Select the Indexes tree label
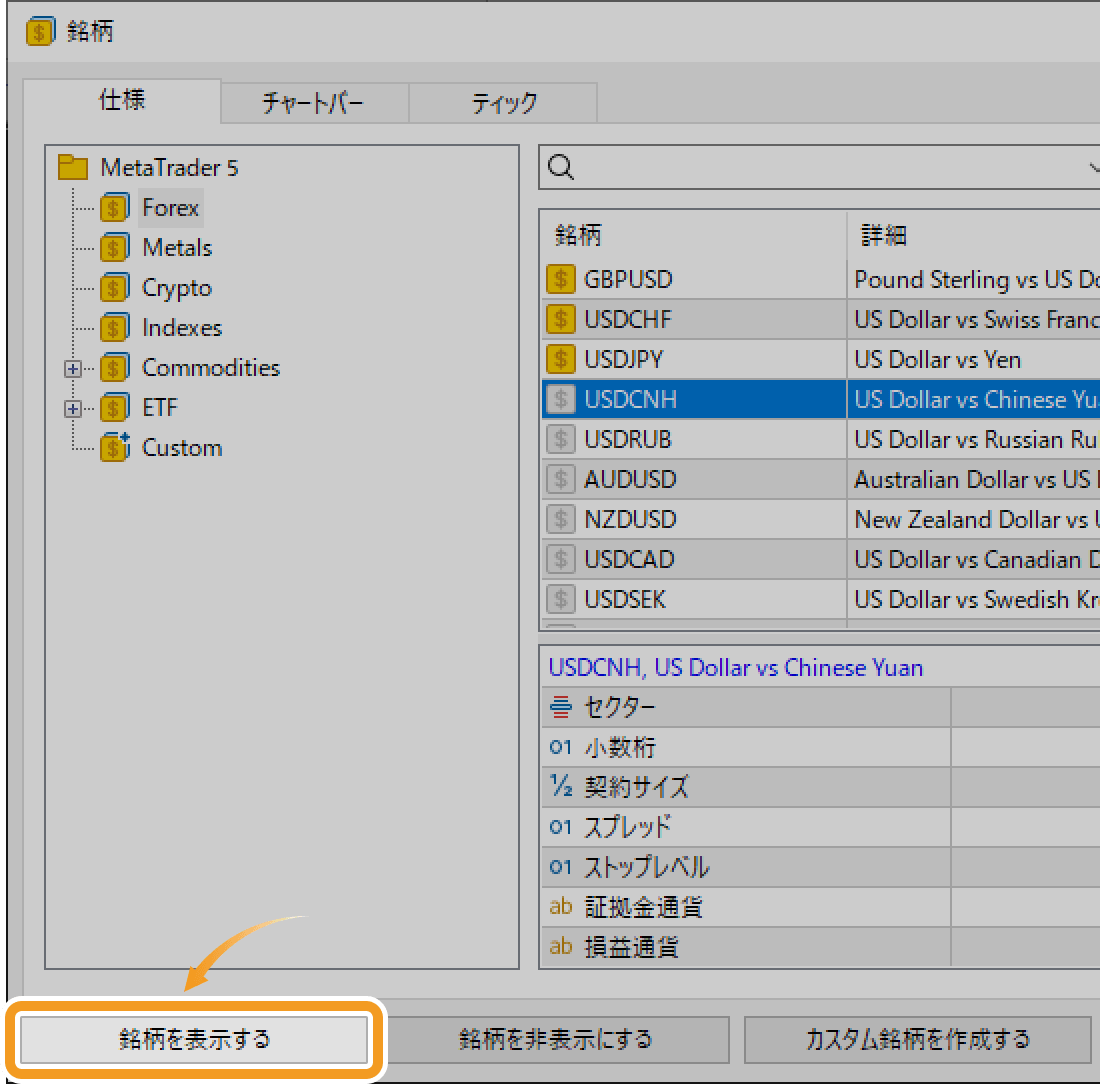 pyautogui.click(x=182, y=328)
